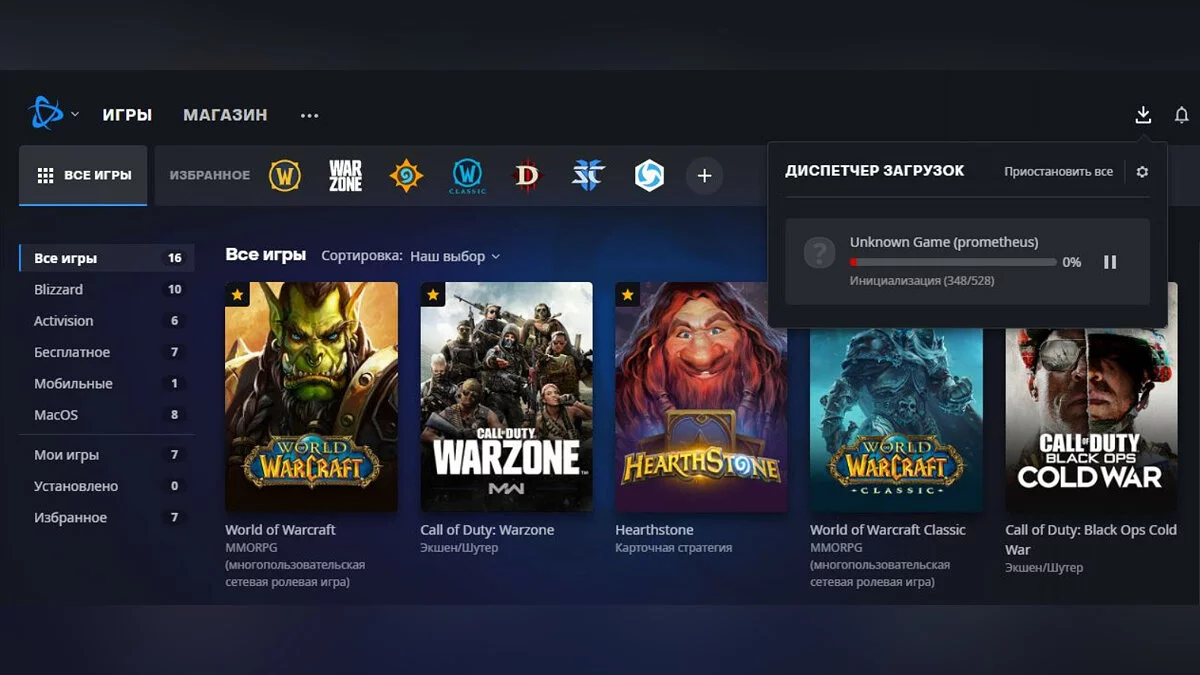The height and width of the screenshot is (675, 1200).
Task: Click the Все игры section heading
Action: tap(265, 255)
